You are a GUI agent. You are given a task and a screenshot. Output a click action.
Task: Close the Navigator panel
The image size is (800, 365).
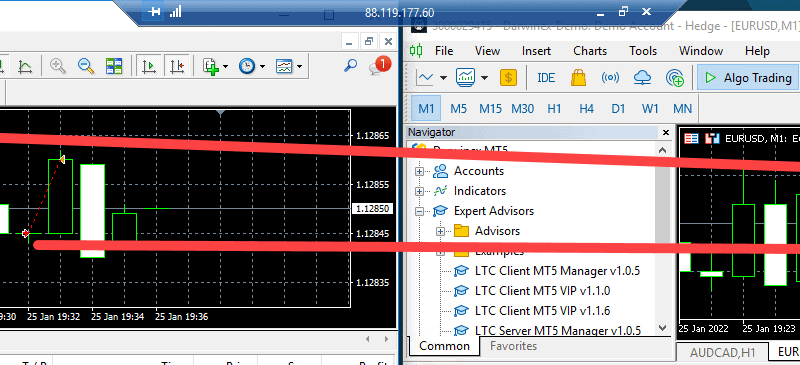pos(665,132)
